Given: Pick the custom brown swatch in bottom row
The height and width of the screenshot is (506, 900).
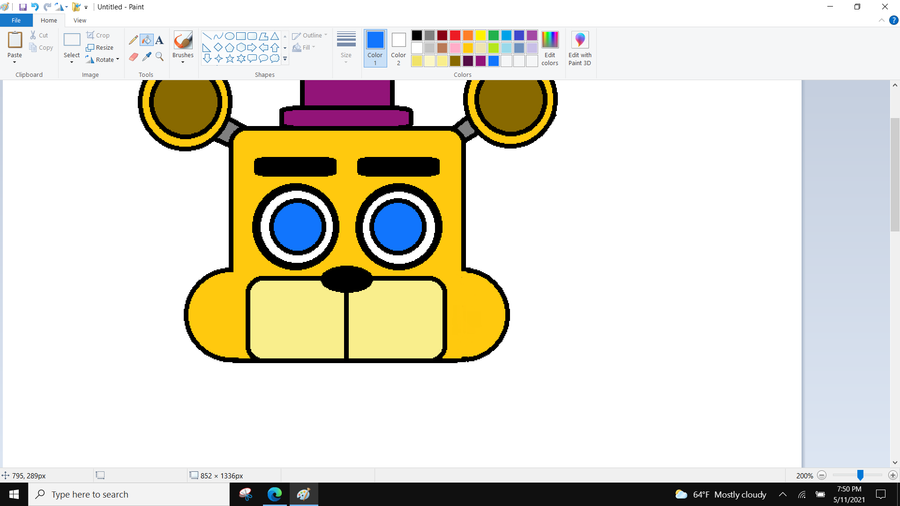Looking at the screenshot, I should [x=455, y=61].
